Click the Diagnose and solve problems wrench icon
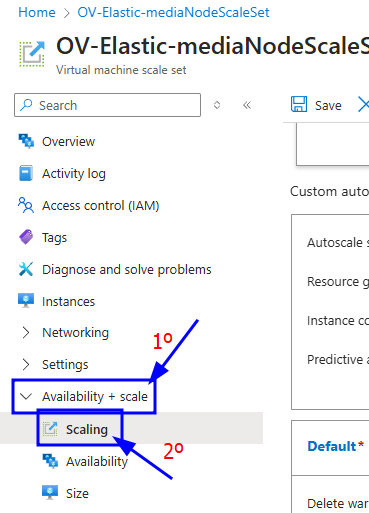 tap(26, 269)
